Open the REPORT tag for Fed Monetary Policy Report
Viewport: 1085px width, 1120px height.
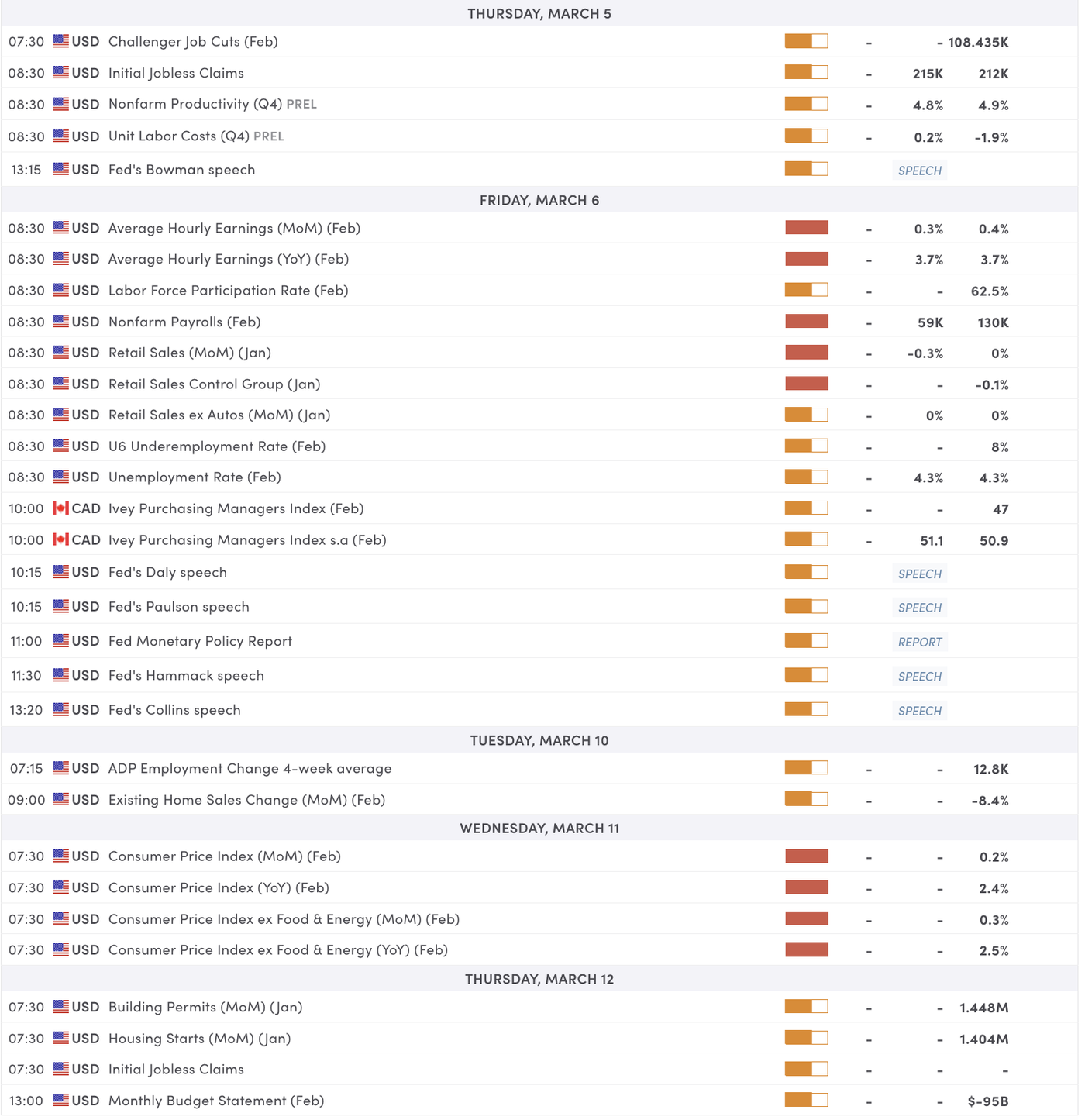920,642
